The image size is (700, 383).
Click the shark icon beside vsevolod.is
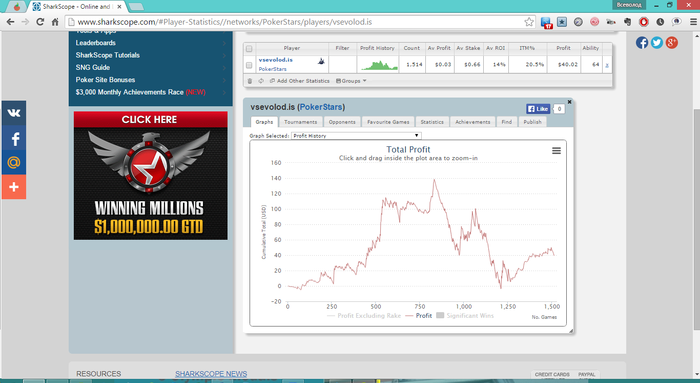[x=321, y=61]
